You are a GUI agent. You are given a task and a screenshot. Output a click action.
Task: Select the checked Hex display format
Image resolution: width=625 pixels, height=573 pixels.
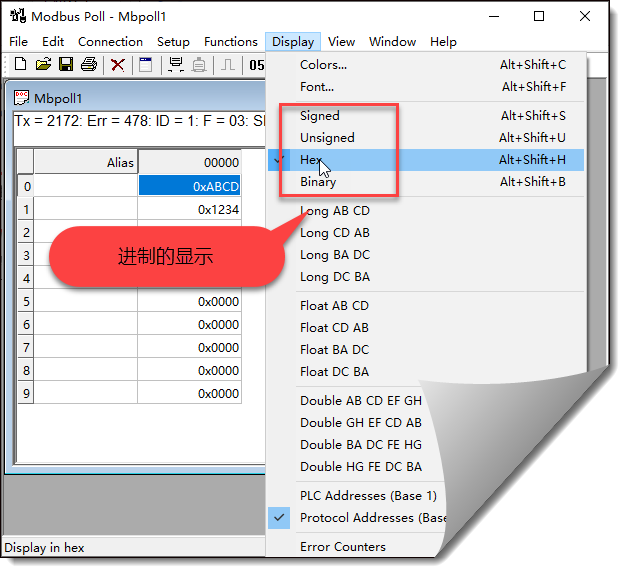point(426,160)
